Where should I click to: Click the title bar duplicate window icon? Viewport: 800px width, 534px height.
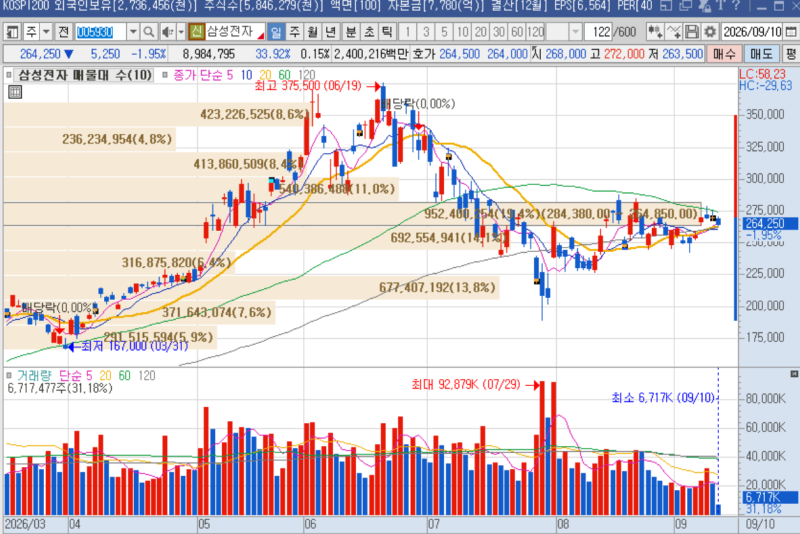[x=685, y=6]
